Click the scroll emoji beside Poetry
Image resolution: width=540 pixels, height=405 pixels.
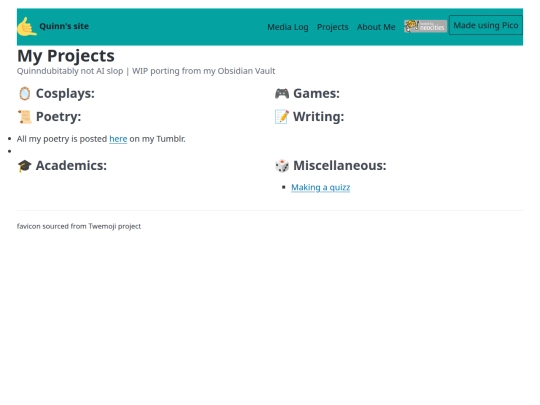[24, 117]
